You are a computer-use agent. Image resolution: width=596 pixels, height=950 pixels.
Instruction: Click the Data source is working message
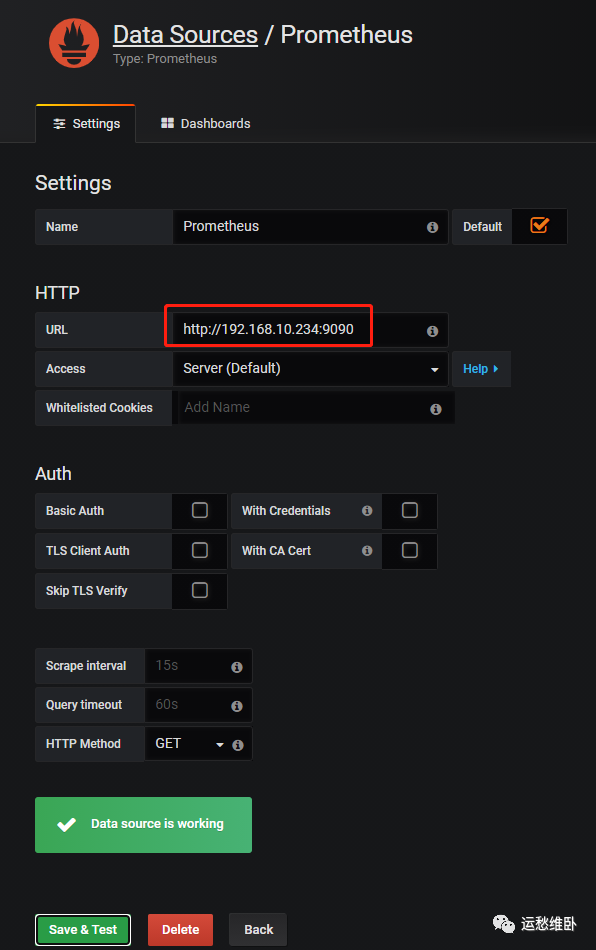tap(144, 825)
